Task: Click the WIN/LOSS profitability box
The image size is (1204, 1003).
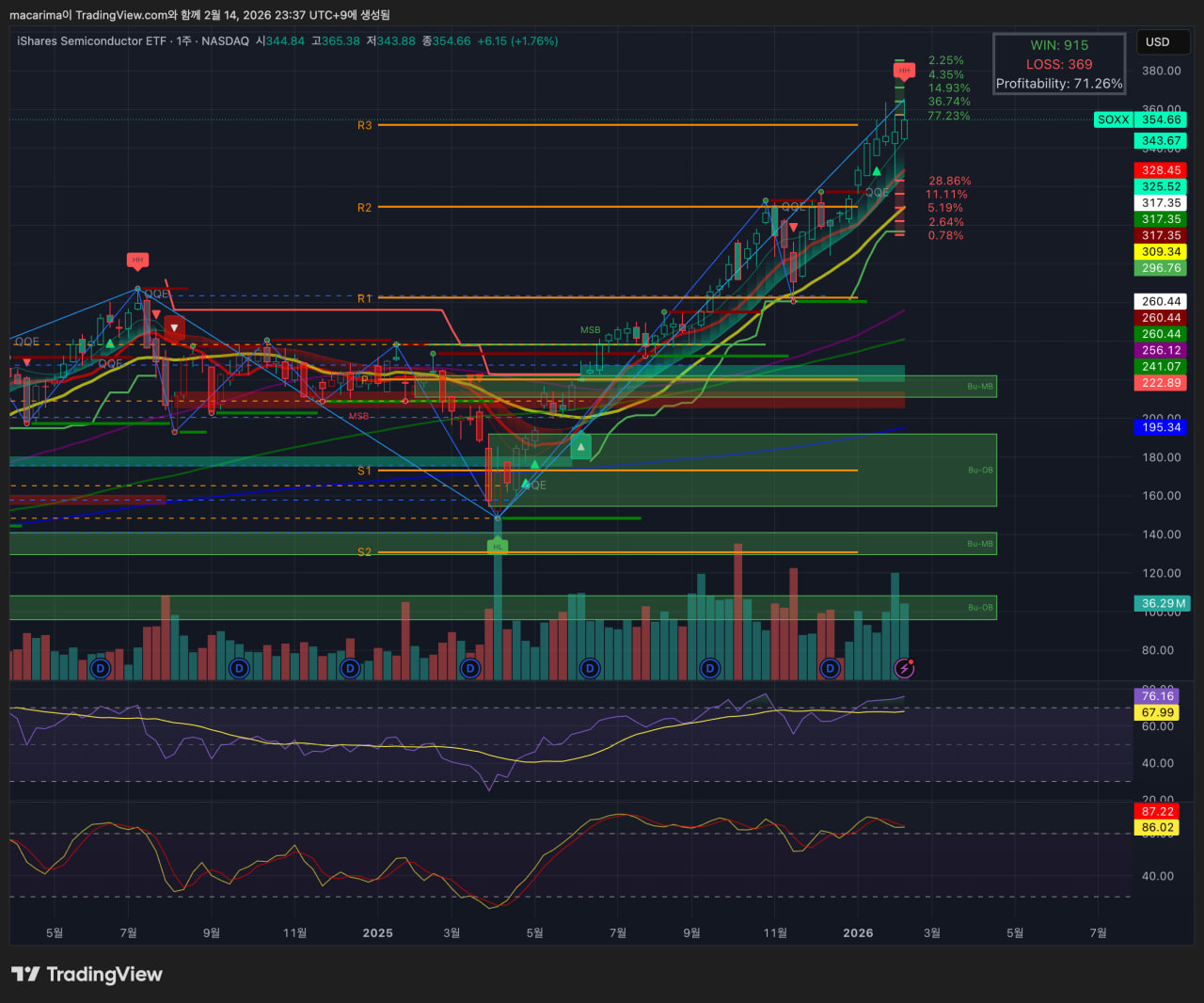Action: coord(1059,64)
